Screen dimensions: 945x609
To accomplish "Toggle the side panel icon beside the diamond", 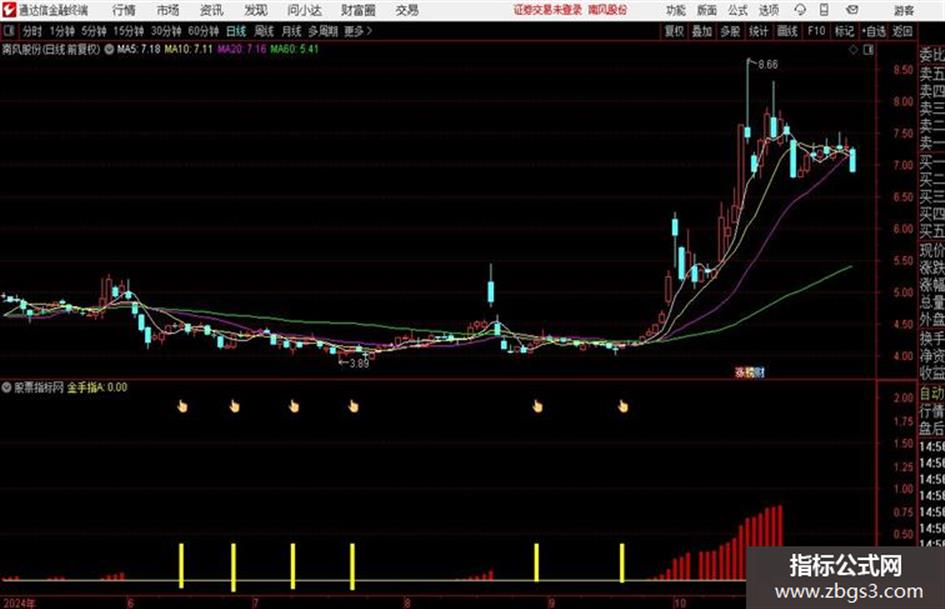I will click(868, 50).
